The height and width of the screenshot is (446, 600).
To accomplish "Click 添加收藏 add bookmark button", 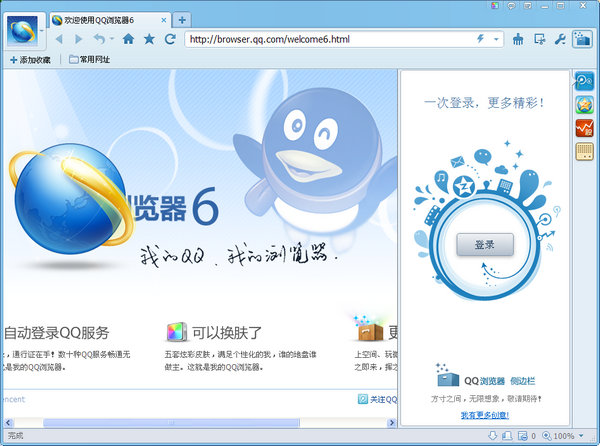I will [x=31, y=60].
